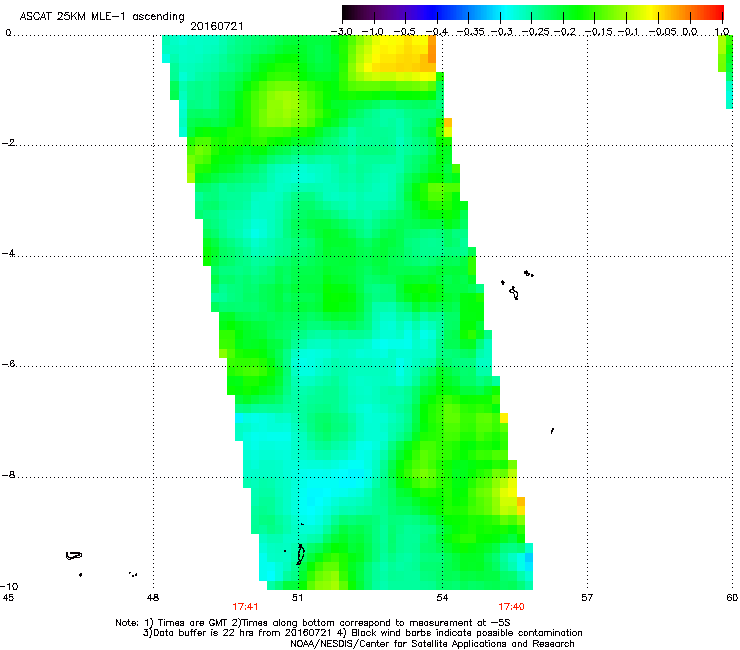The width and height of the screenshot is (740, 650).
Task: Click latitude axis label -4
Action: [x=9, y=253]
